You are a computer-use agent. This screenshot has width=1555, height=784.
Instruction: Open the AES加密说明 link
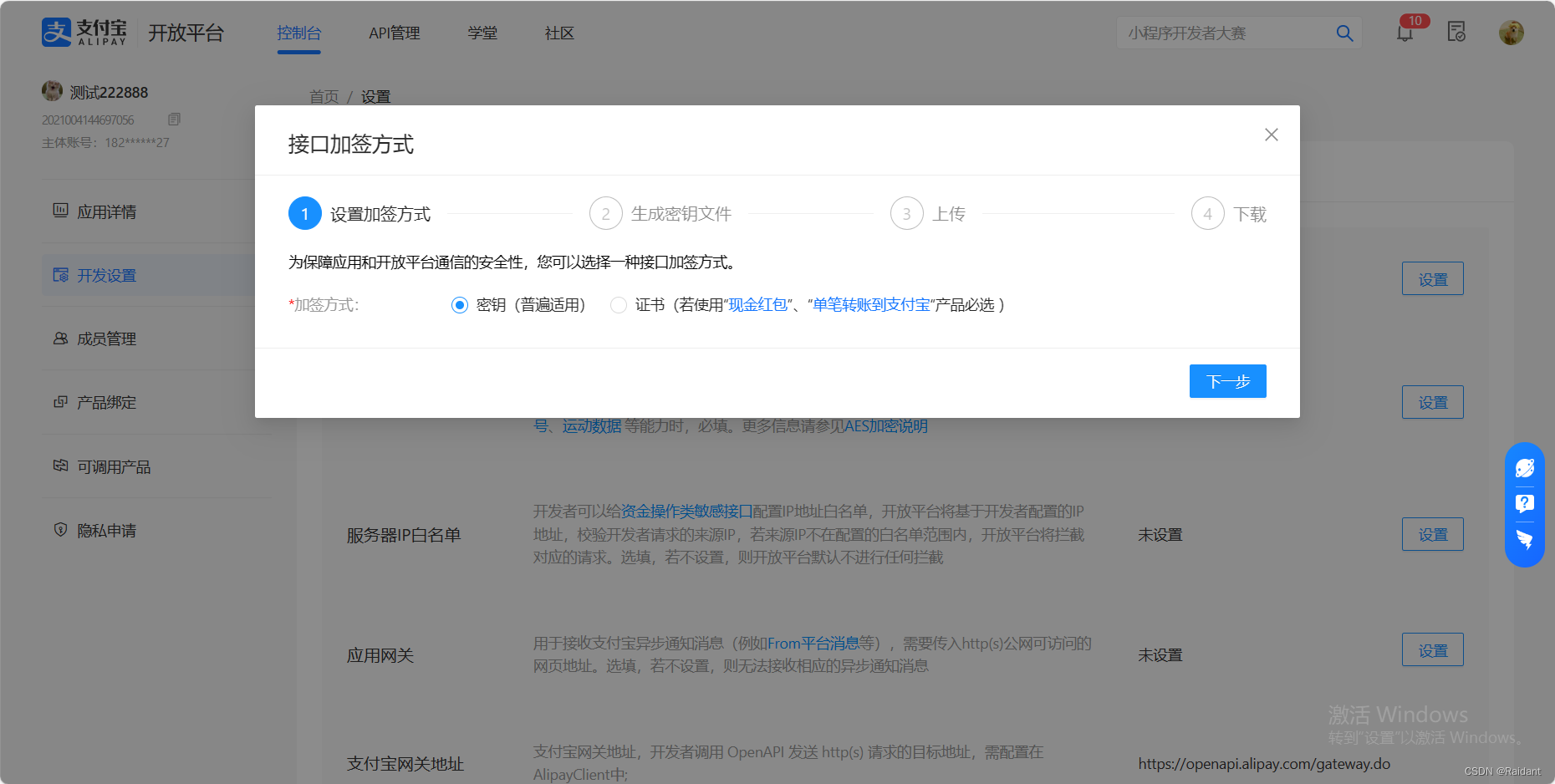click(x=886, y=426)
